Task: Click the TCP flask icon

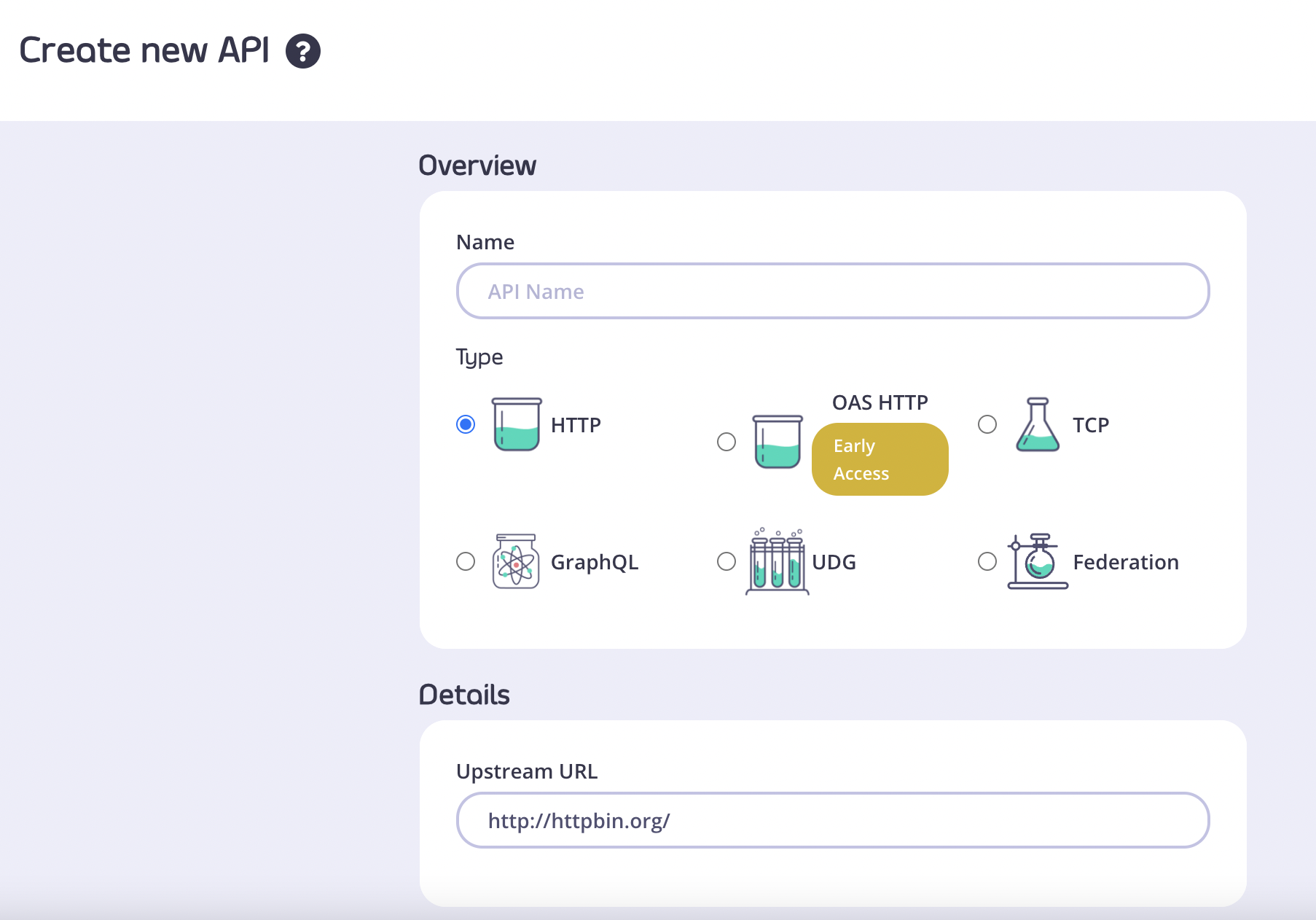Action: coord(1039,424)
